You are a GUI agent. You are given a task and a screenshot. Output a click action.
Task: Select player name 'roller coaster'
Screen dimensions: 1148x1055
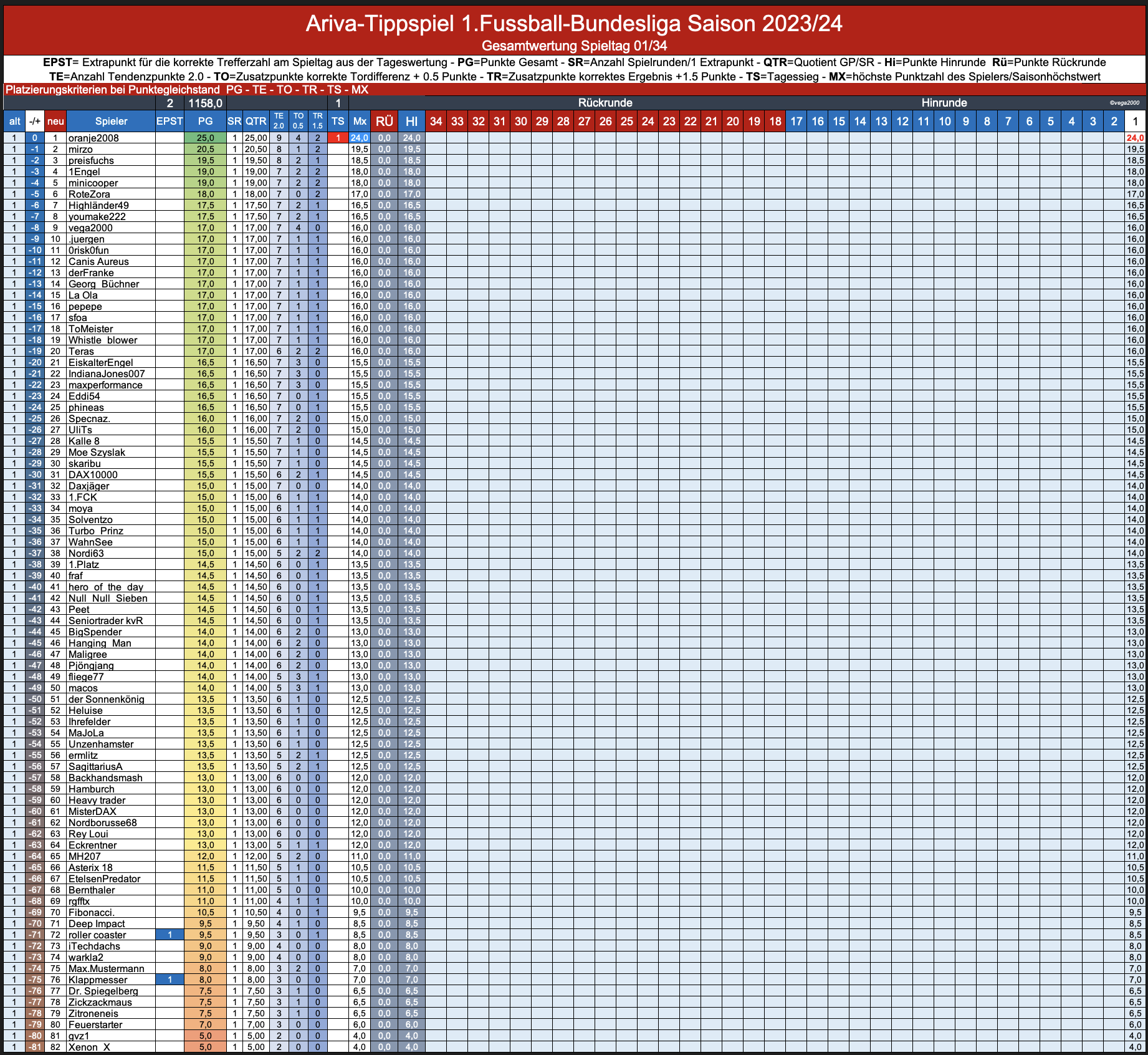(97, 935)
